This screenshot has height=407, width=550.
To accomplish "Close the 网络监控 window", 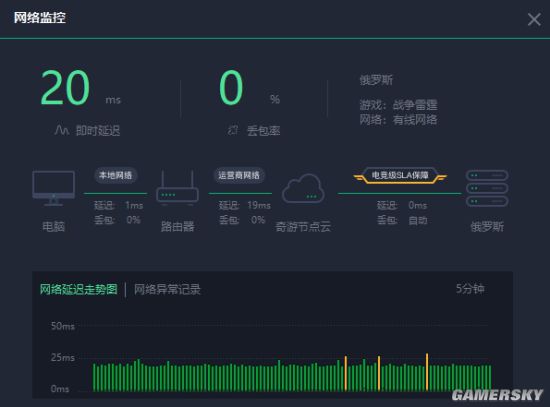I will click(534, 19).
